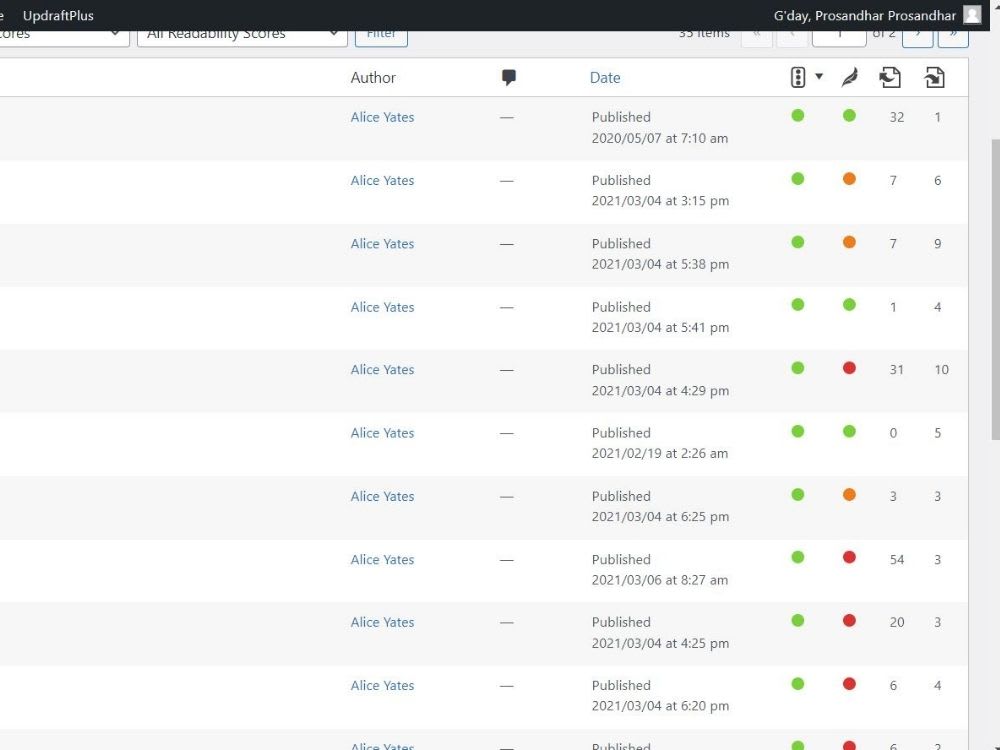Click green SEO dot for 4:29 pm post
The width and height of the screenshot is (1000, 750).
798,368
